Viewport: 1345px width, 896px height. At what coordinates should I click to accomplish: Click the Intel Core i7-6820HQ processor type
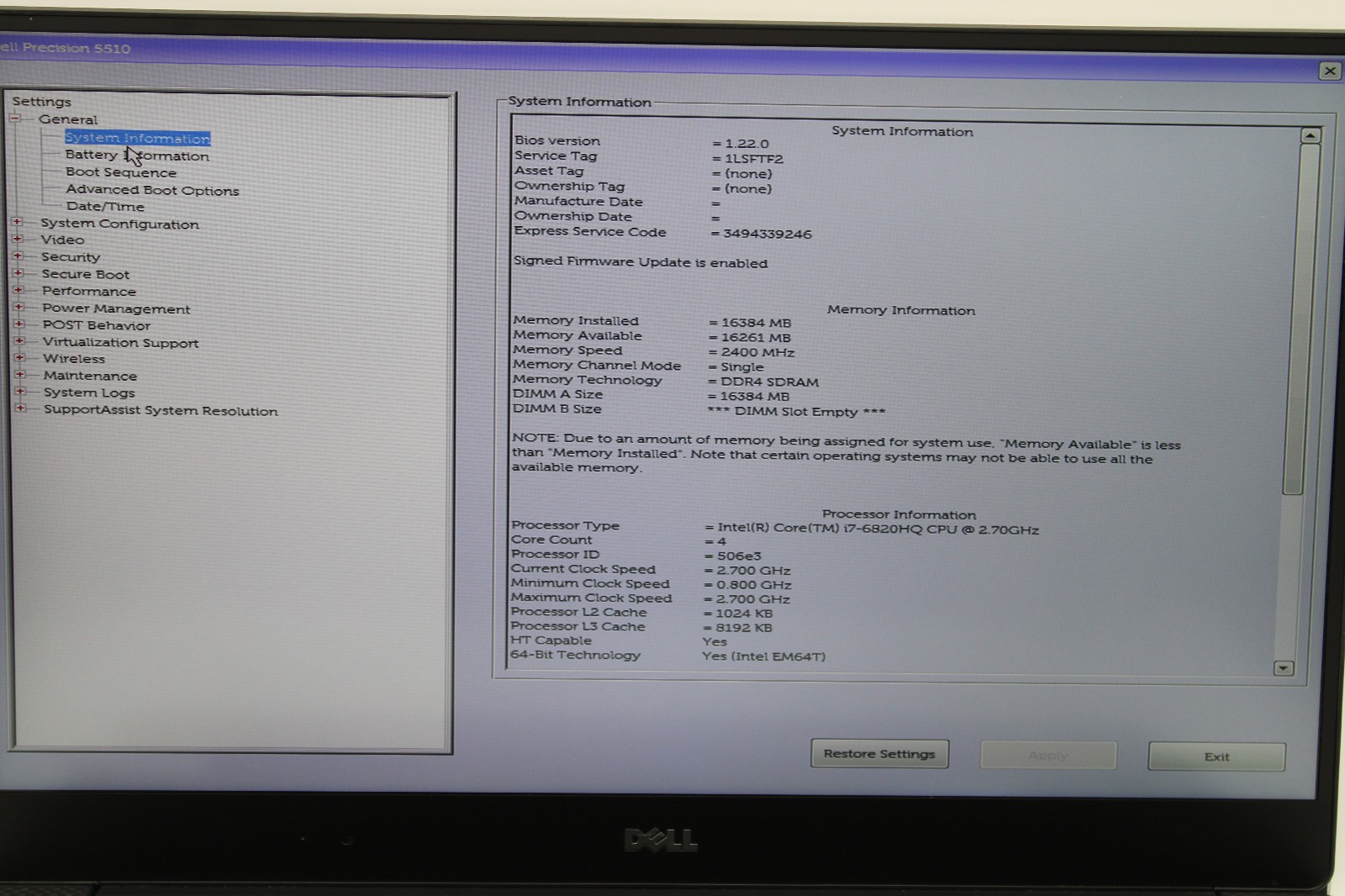878,529
